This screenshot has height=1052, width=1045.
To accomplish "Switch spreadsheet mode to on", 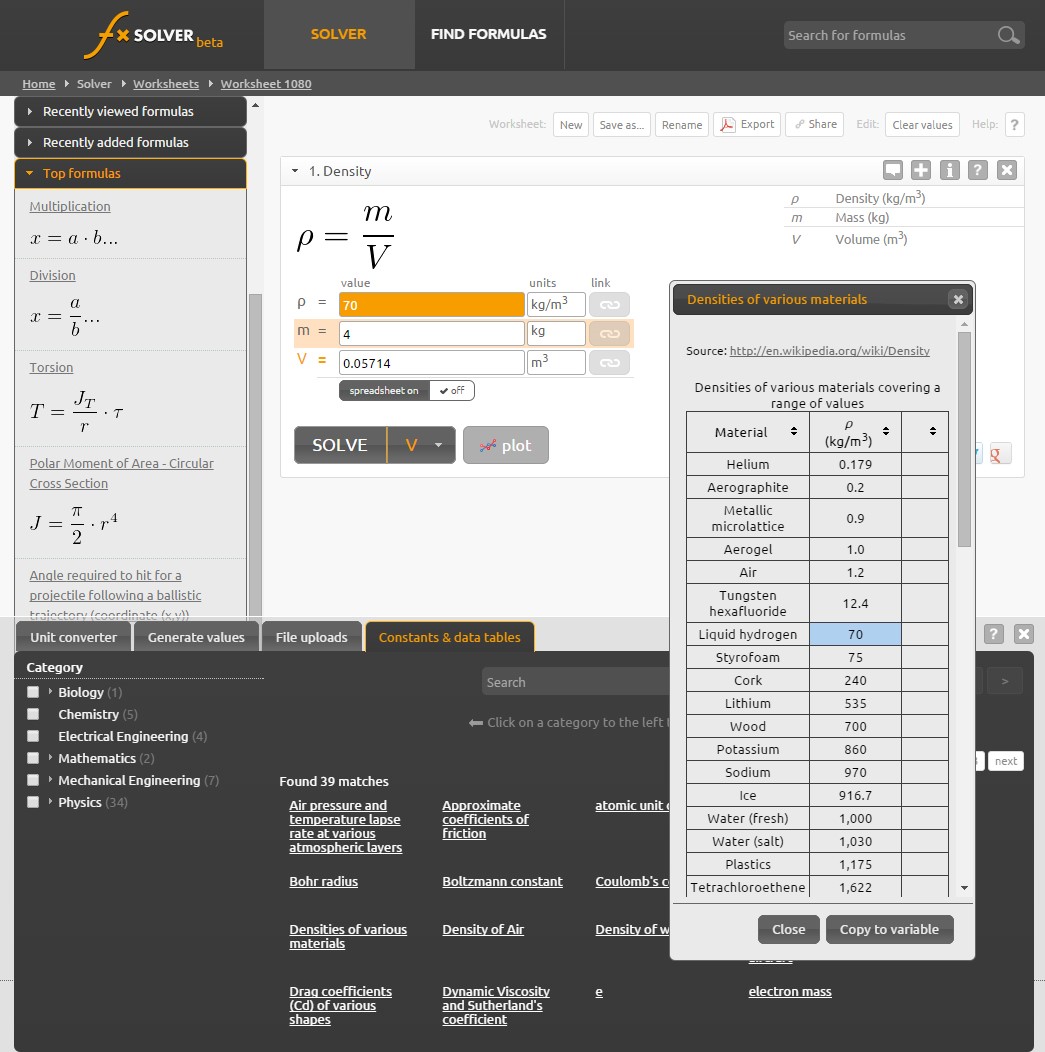I will point(384,391).
